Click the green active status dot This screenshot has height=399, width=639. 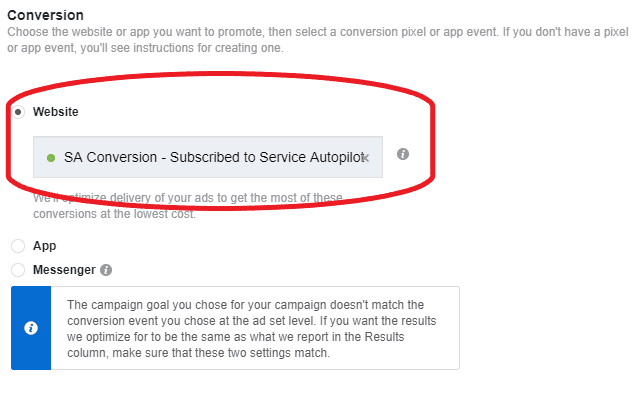click(51, 158)
